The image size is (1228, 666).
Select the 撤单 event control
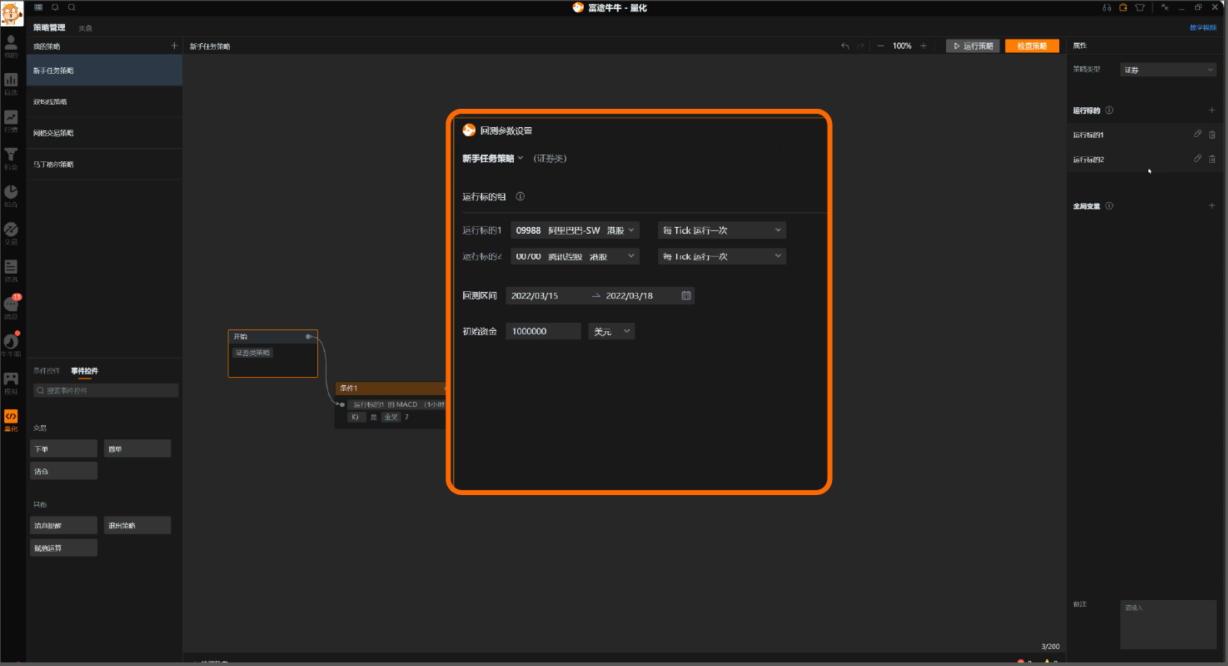[x=137, y=449]
